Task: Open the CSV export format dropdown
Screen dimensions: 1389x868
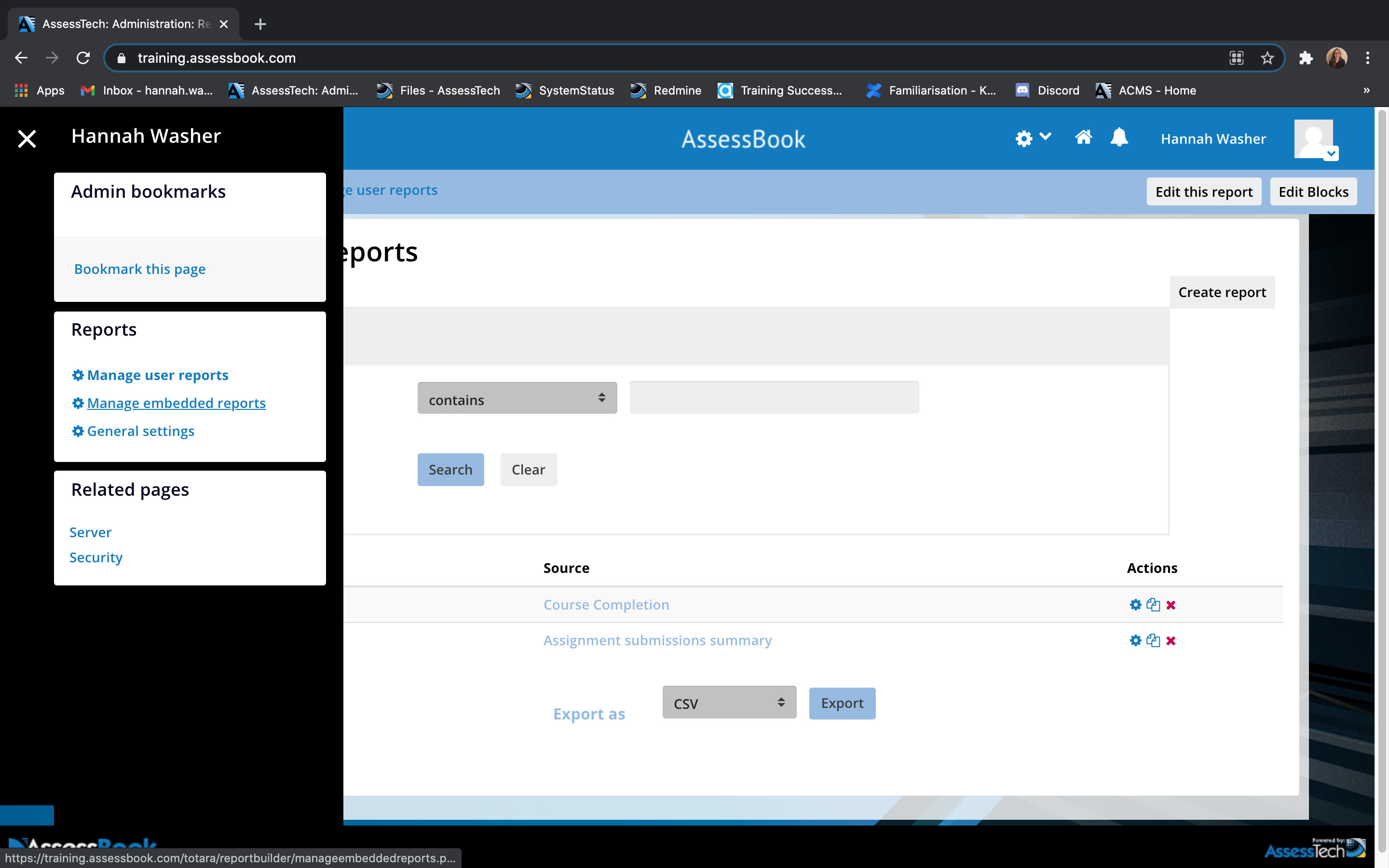Action: pyautogui.click(x=730, y=703)
